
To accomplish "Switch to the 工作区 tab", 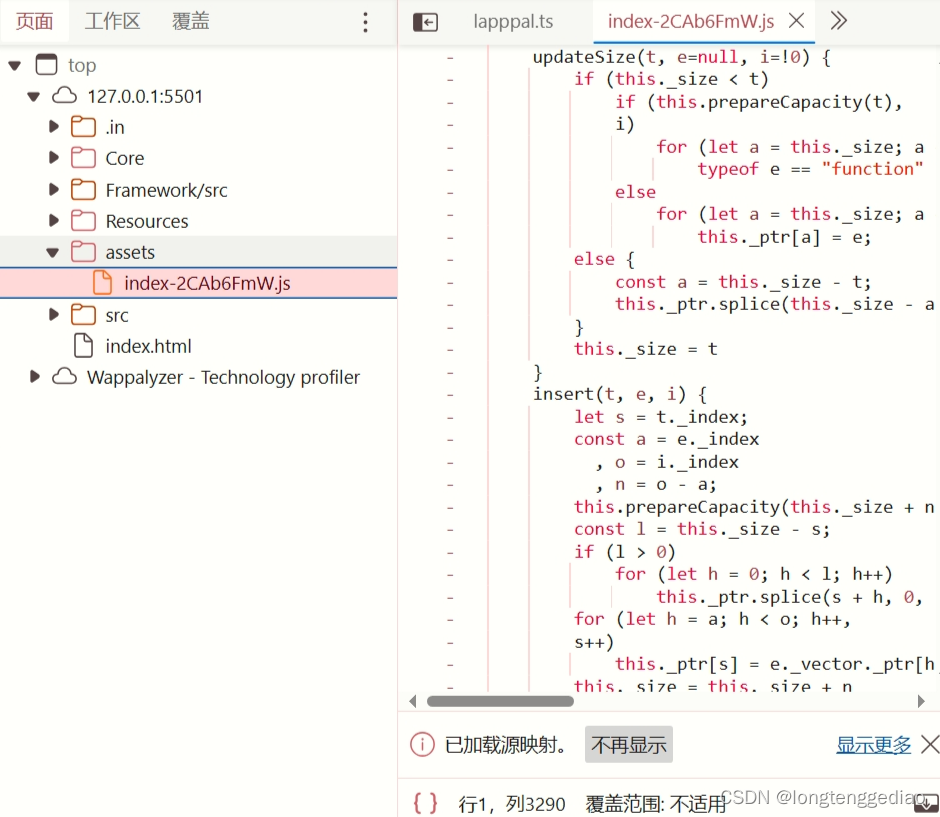I will tap(112, 21).
